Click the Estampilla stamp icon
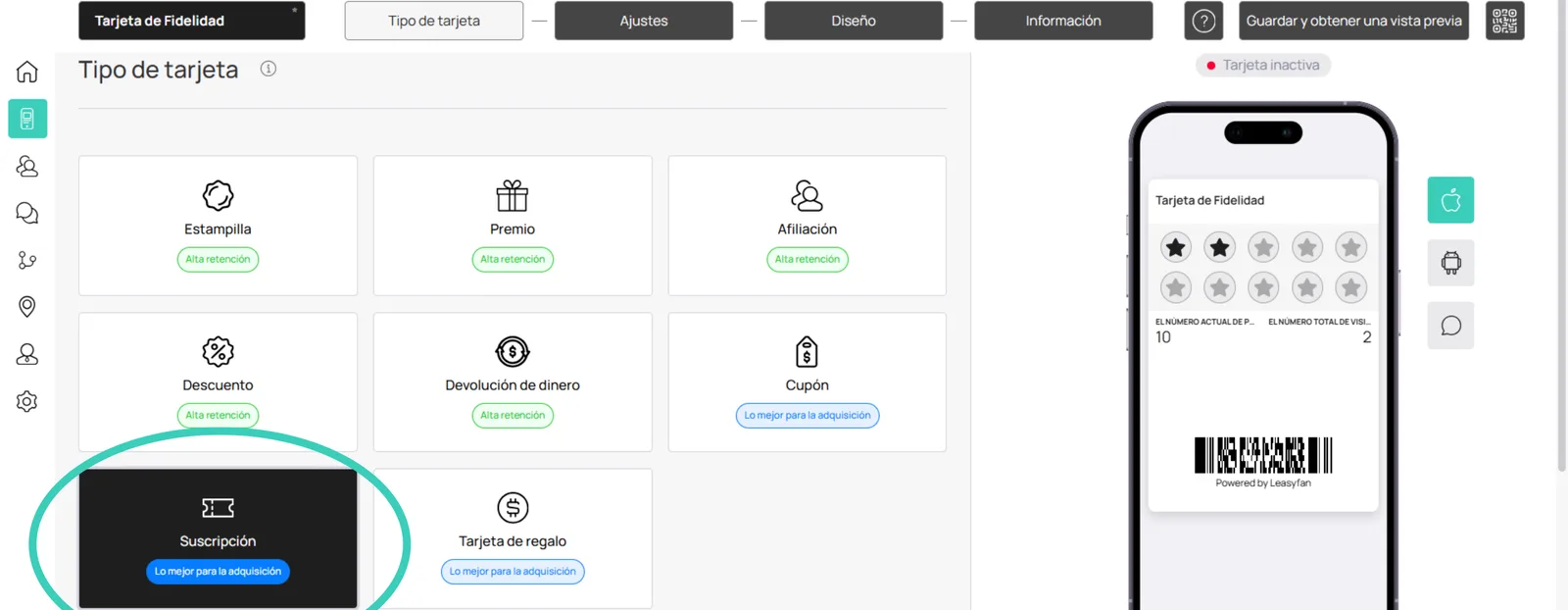 (x=218, y=196)
